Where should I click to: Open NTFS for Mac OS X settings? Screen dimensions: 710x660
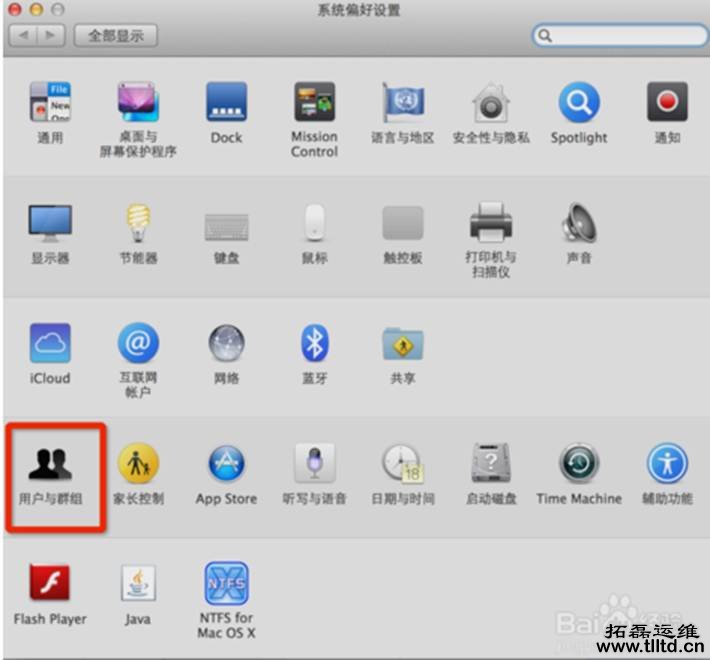coord(226,584)
